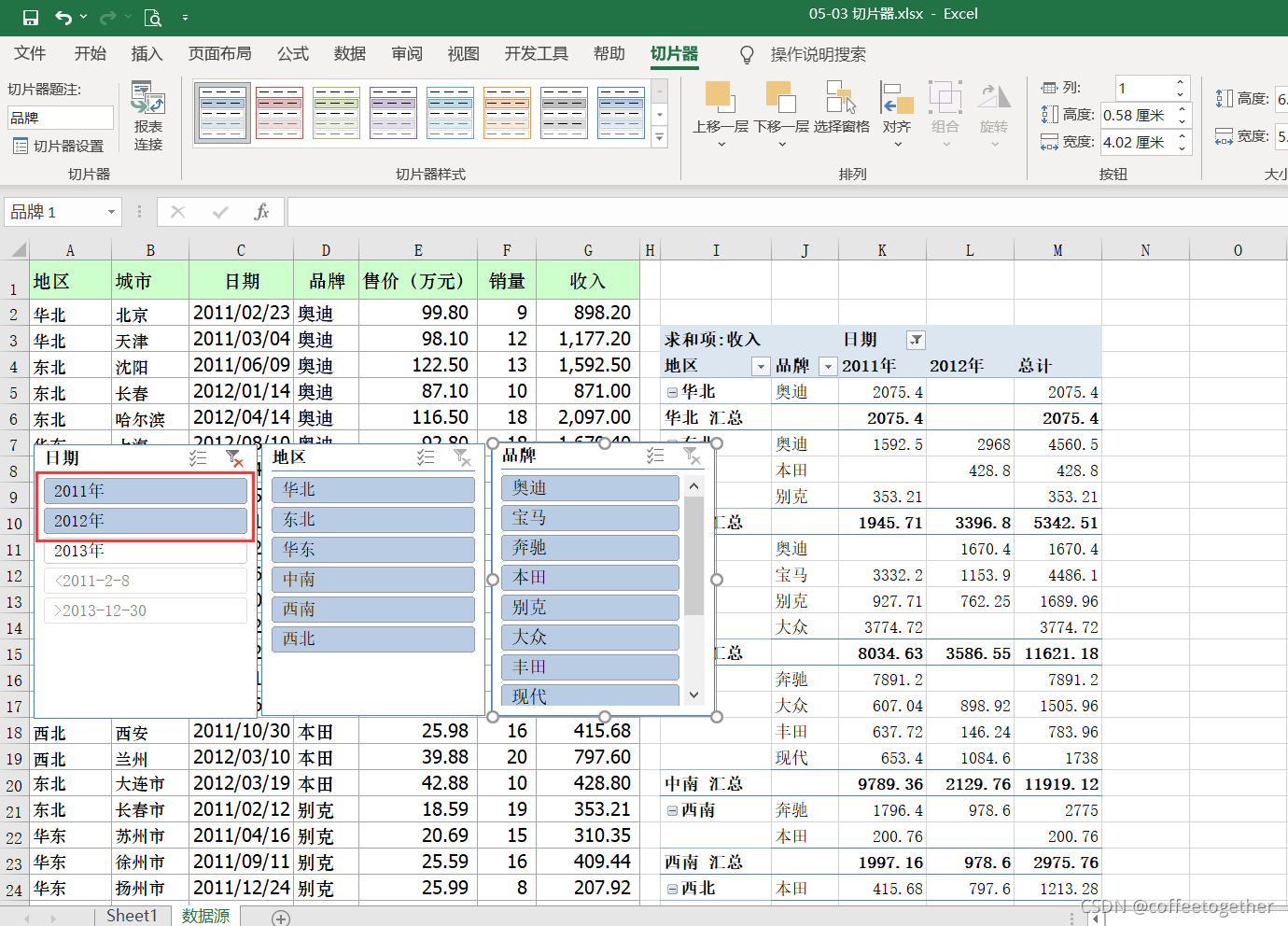The height and width of the screenshot is (926, 1288).
Task: Toggle multi-select in 日期 slicer
Action: [x=198, y=458]
